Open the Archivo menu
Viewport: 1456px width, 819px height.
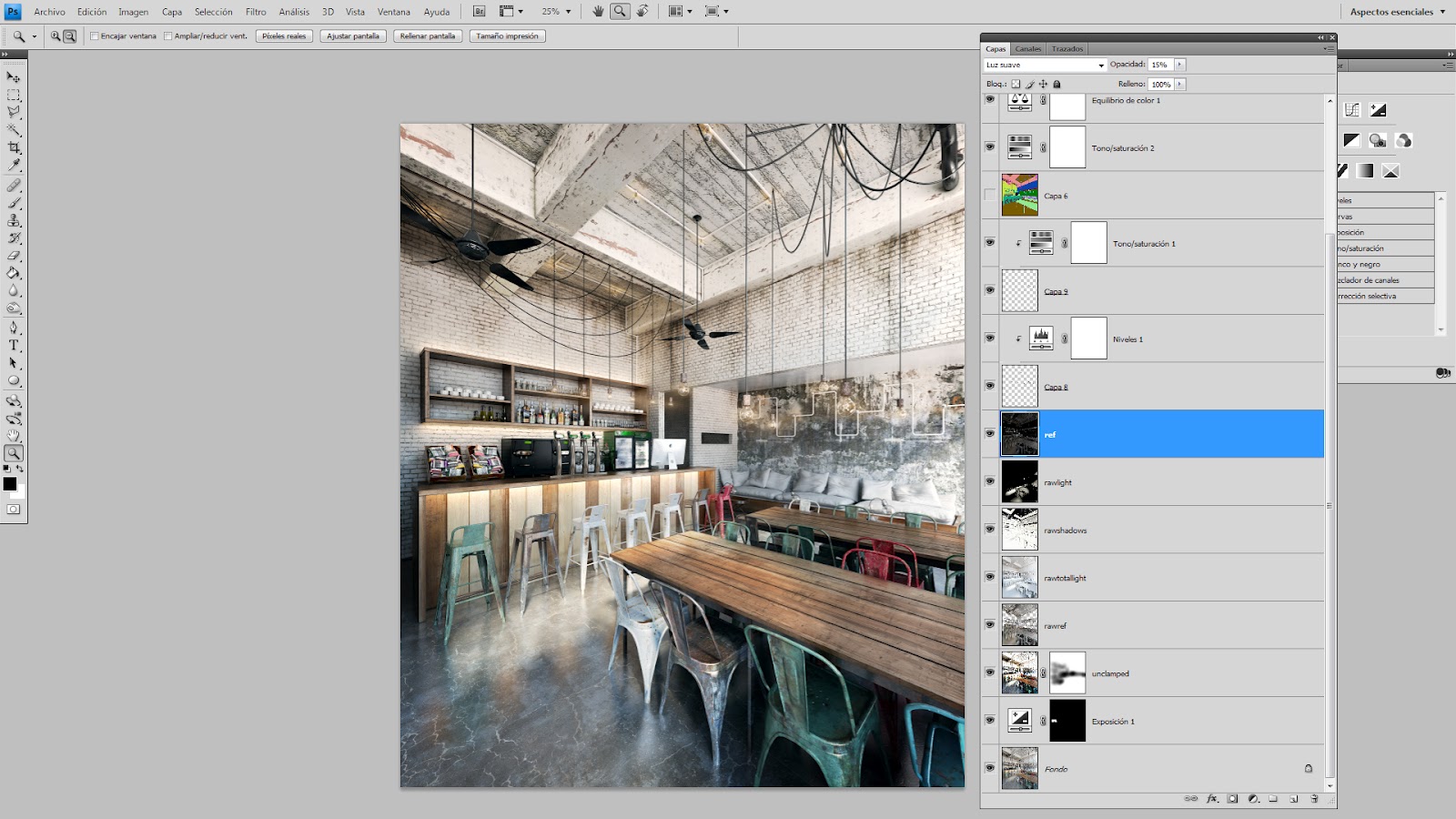tap(49, 12)
